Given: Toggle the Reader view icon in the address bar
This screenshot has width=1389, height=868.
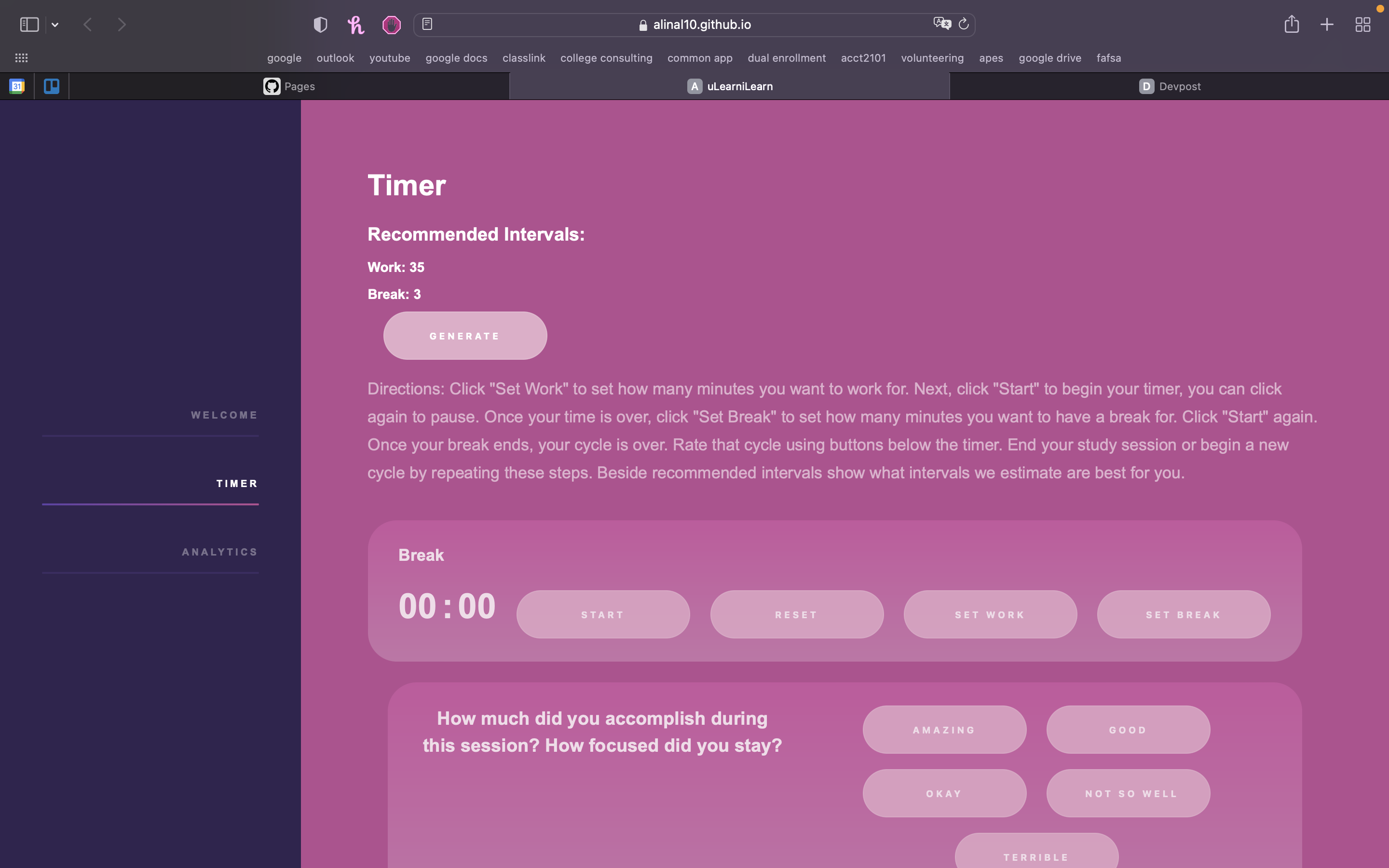Looking at the screenshot, I should click(427, 24).
